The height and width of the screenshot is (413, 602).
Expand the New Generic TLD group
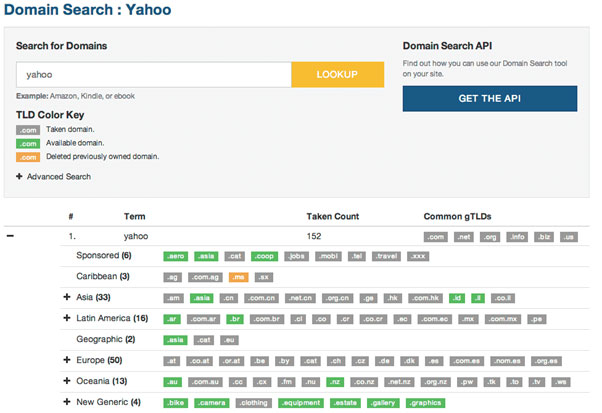point(67,401)
